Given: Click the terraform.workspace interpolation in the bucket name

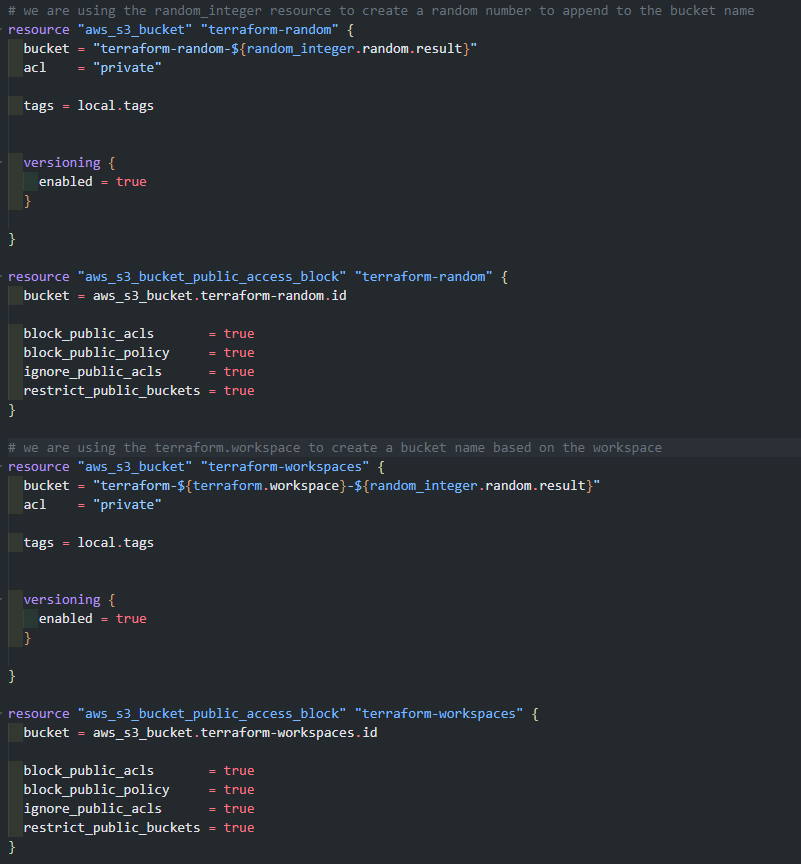Looking at the screenshot, I should (x=262, y=485).
